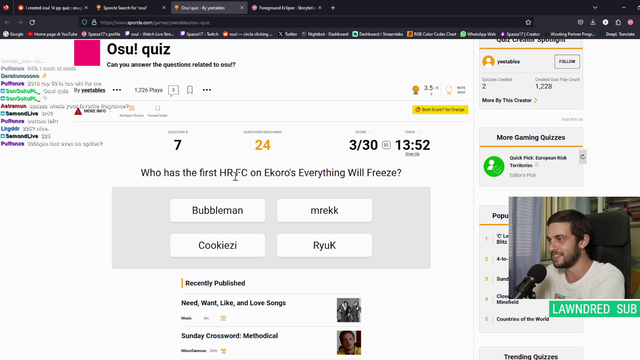The image size is (640, 360).
Task: Click pocket save icon in toolbar
Action: pyautogui.click(x=580, y=22)
